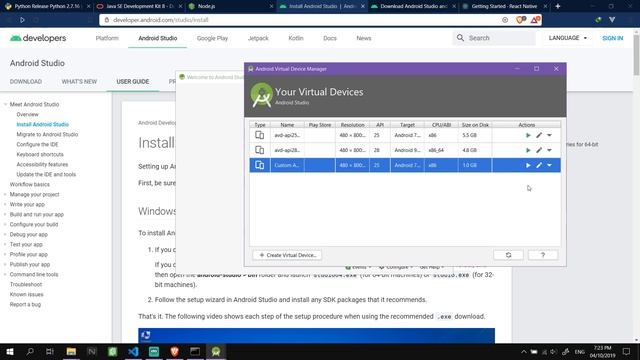The width and height of the screenshot is (640, 360).
Task: Click Android Studio logo in AVD Manager header
Action: (262, 95)
